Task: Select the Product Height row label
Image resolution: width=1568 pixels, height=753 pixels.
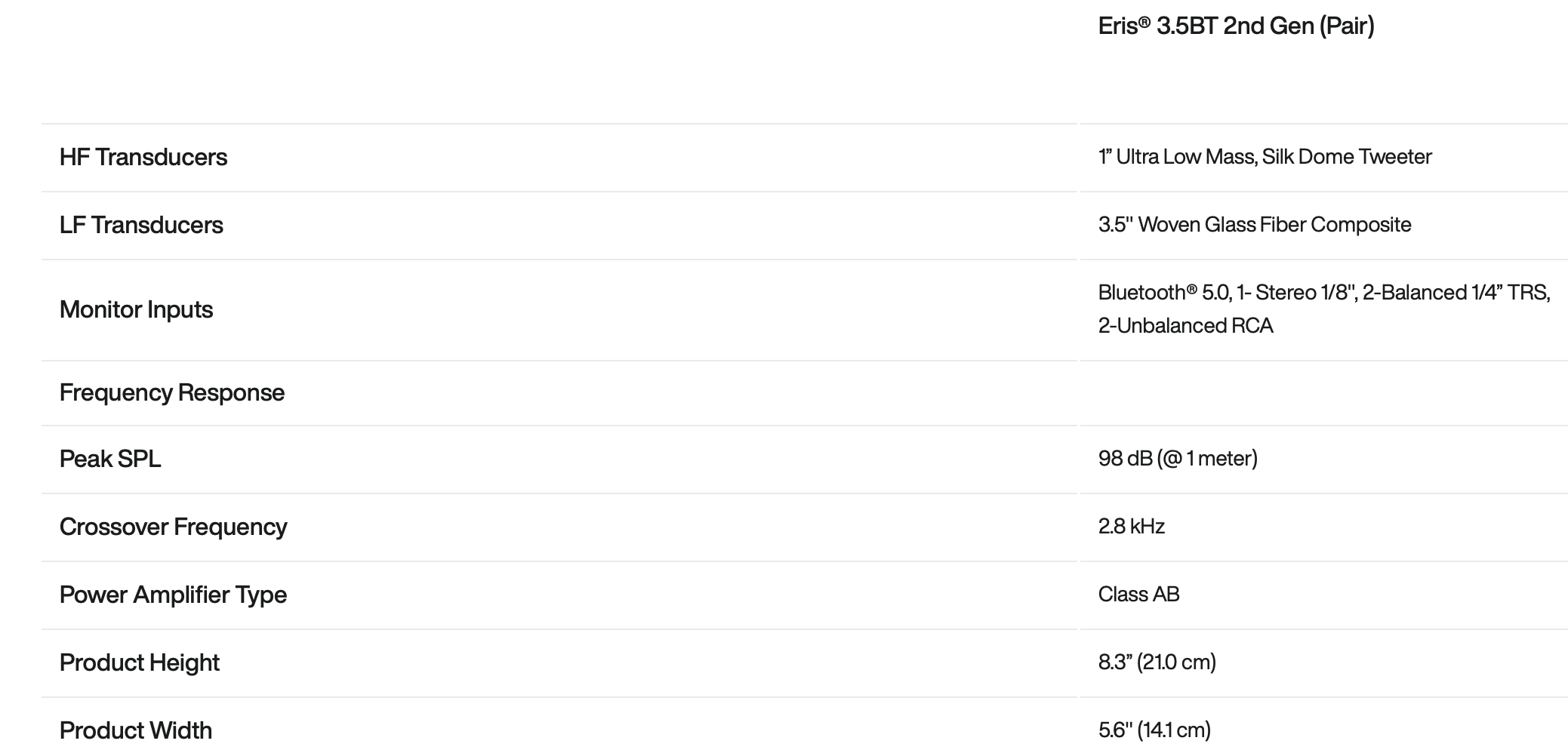Action: (x=140, y=662)
